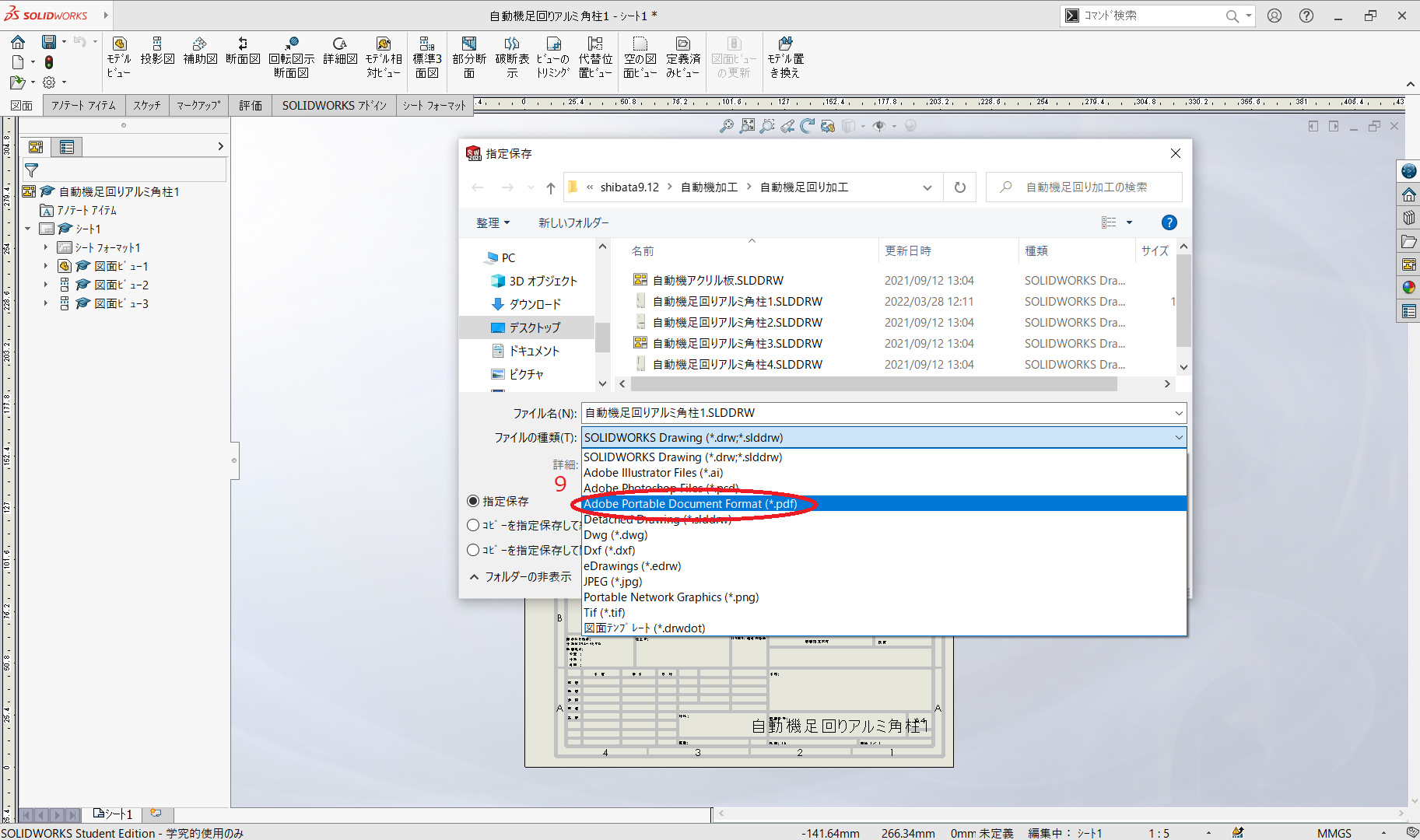Click the FeatureManager design tree tab icon
This screenshot has width=1420, height=840.
pos(36,146)
